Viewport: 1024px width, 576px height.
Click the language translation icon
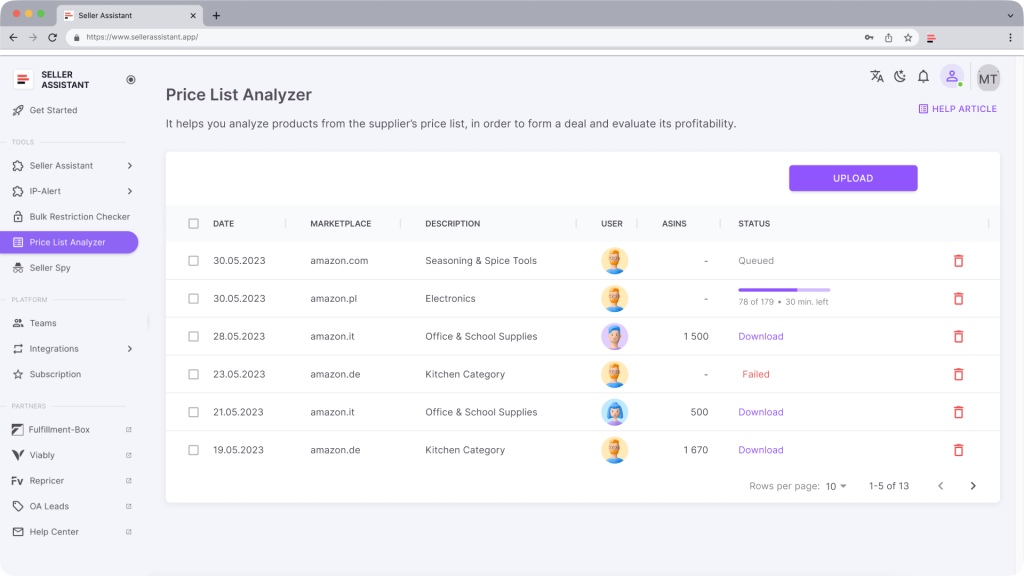(877, 75)
